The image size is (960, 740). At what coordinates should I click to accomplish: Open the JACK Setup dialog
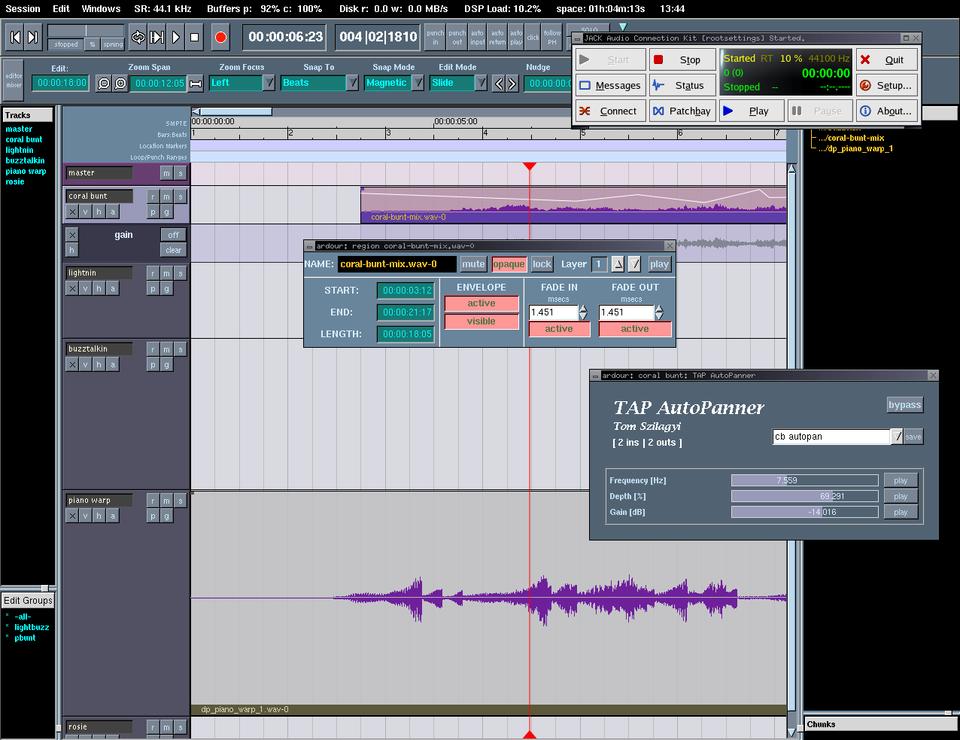tap(886, 86)
